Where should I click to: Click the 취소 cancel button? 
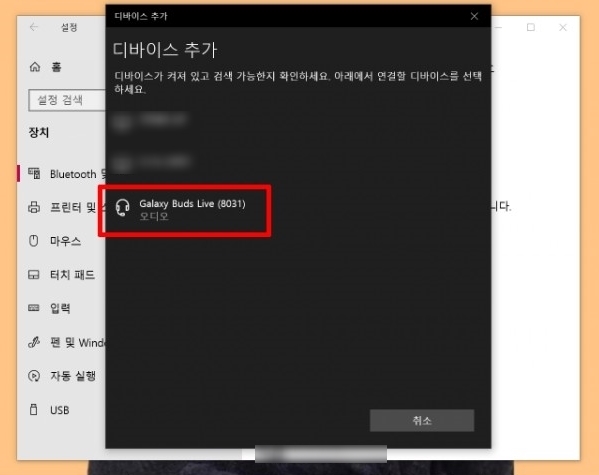tap(422, 421)
